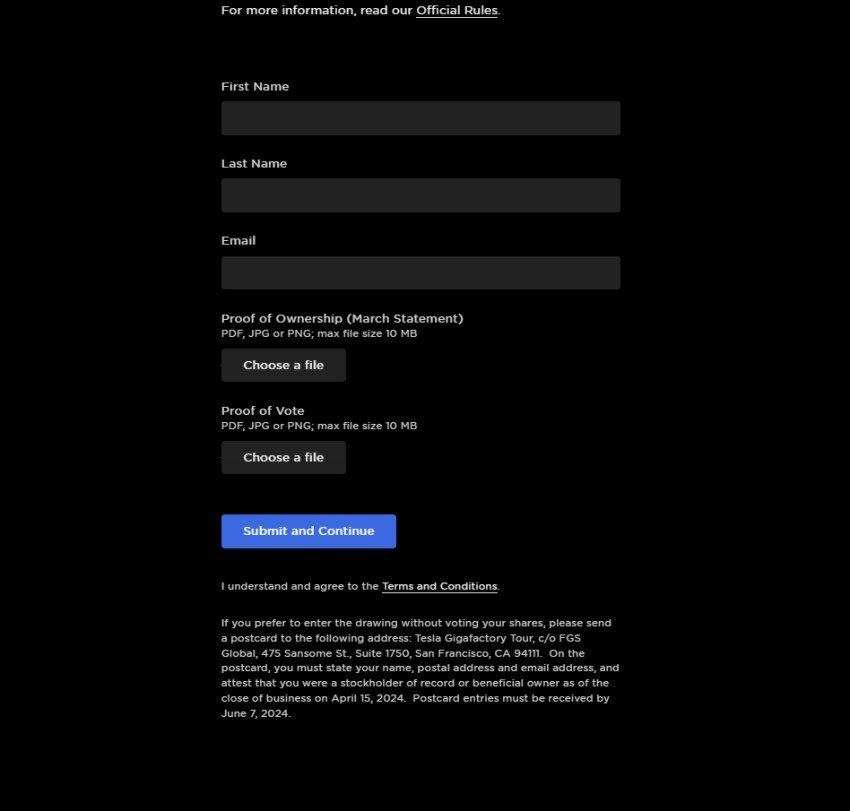Select the Last Name input box
Screen dimensions: 850x811
click(421, 195)
